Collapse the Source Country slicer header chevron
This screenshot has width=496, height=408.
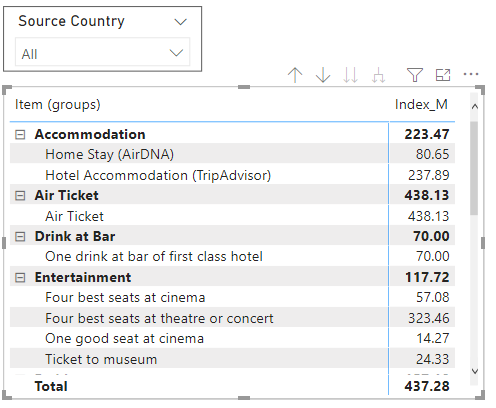181,22
